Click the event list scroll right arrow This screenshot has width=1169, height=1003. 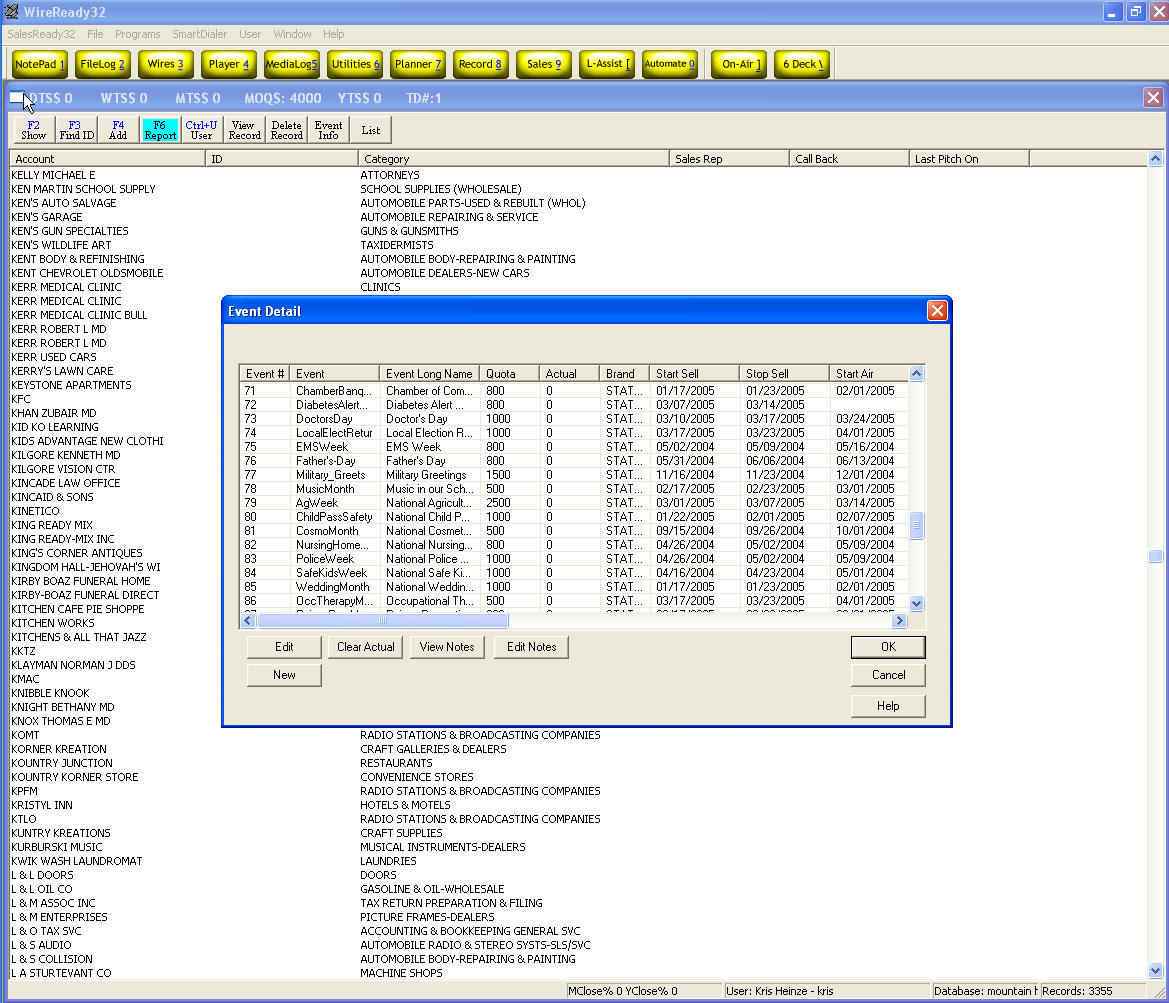coord(899,620)
